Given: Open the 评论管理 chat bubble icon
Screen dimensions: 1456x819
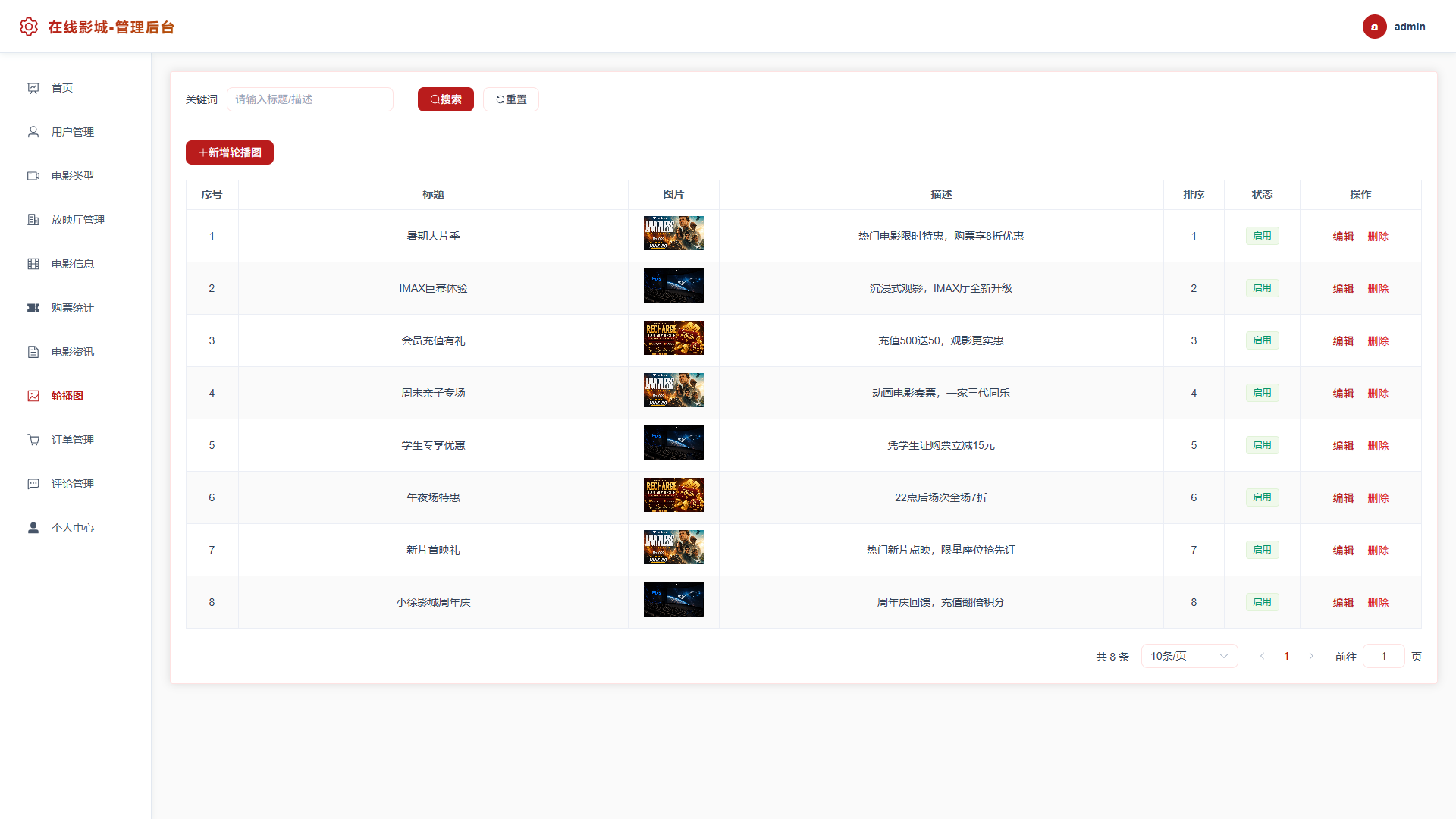Looking at the screenshot, I should point(33,484).
